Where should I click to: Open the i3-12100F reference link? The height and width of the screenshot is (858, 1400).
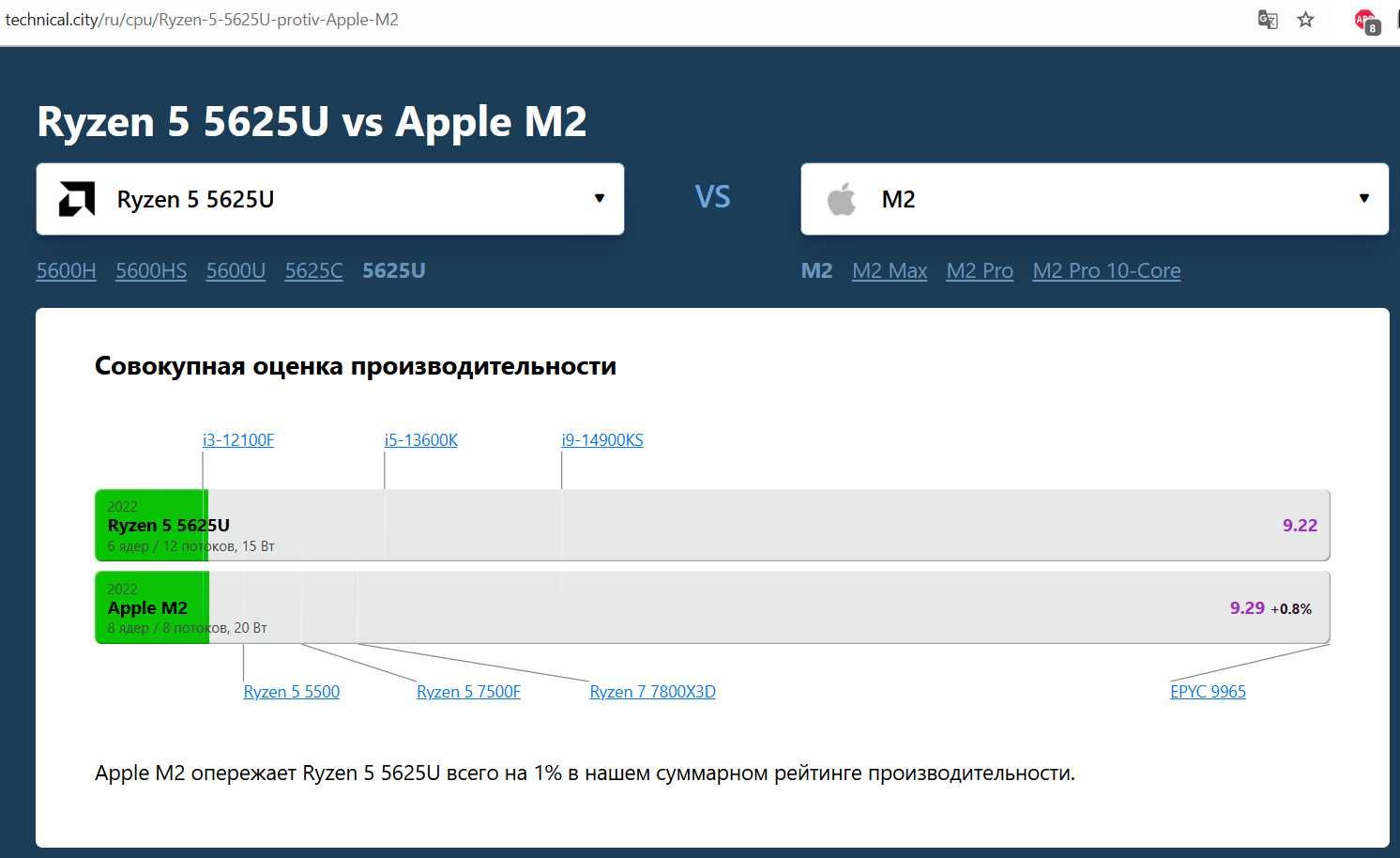238,440
